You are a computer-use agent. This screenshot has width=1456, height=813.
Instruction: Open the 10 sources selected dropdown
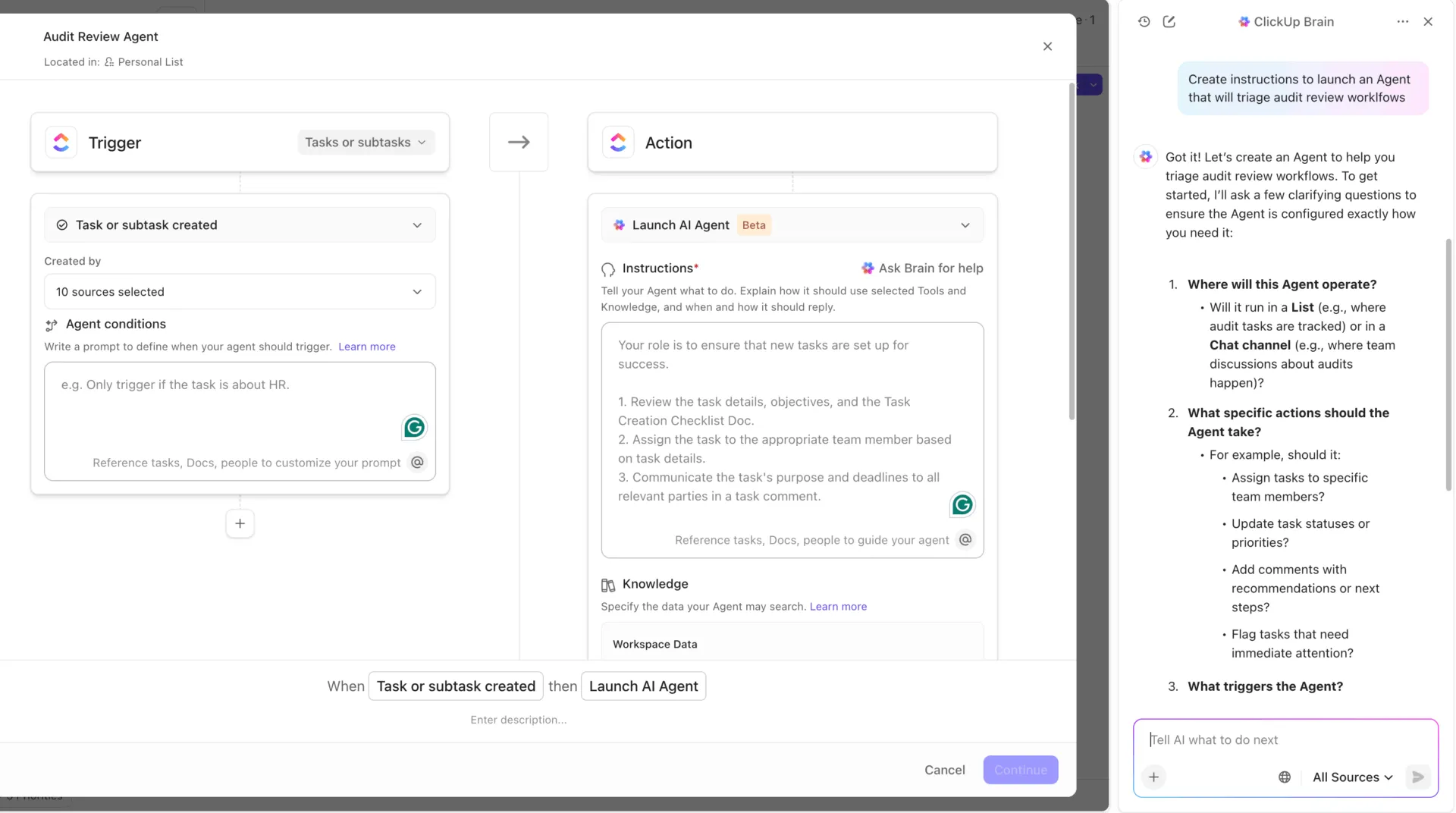[240, 292]
